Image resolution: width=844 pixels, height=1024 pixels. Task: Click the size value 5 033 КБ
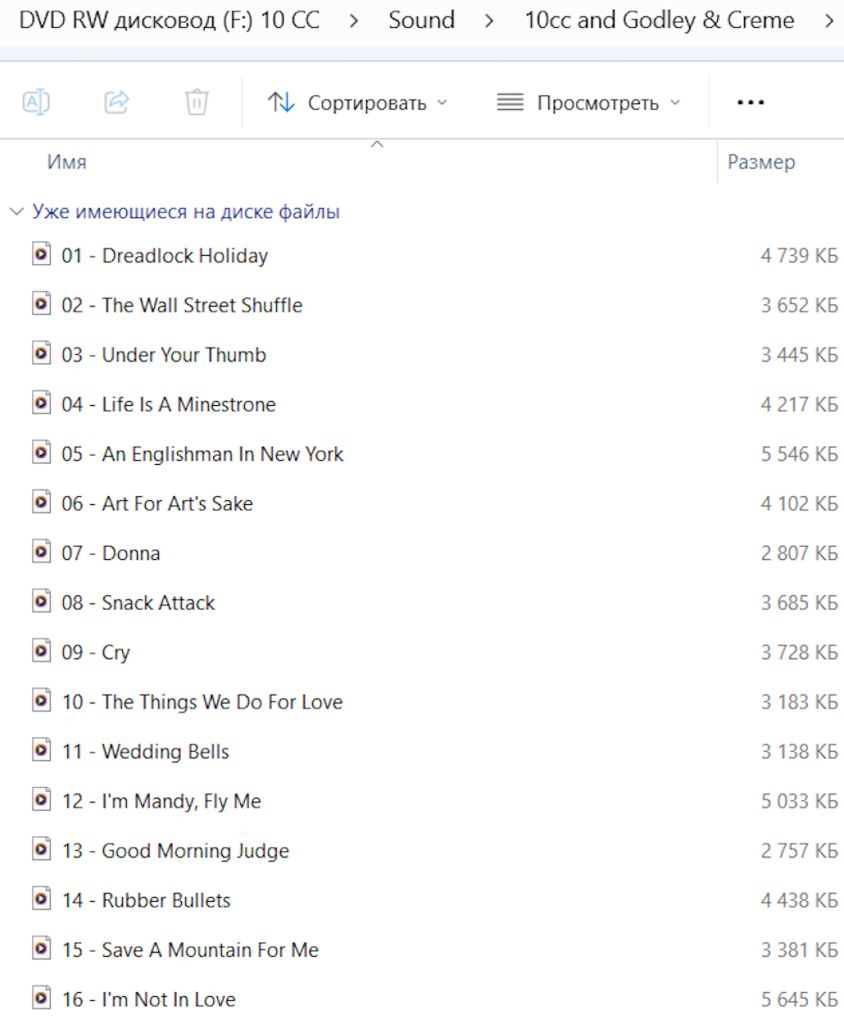799,801
